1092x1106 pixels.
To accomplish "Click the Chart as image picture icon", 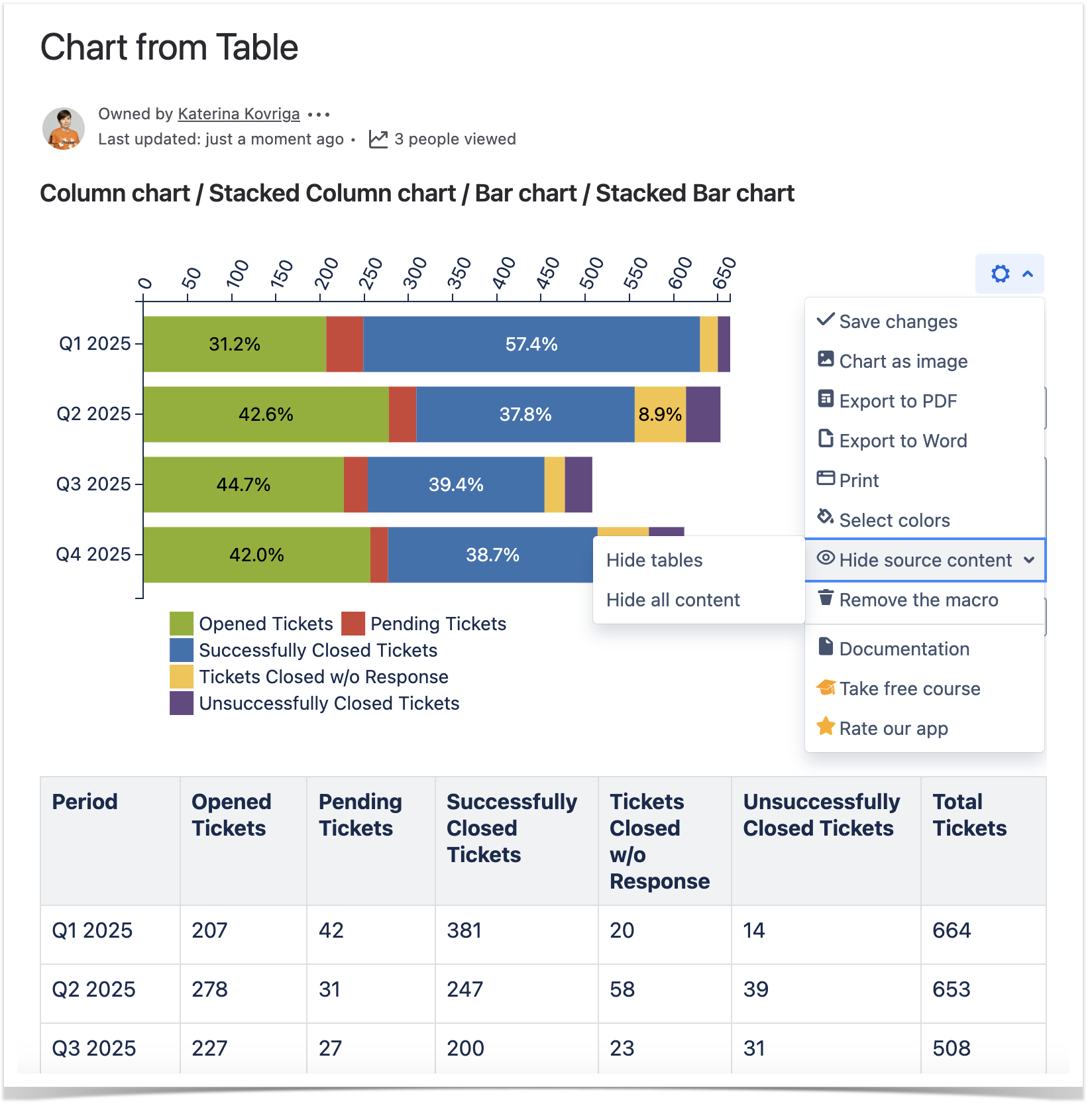I will point(826,360).
